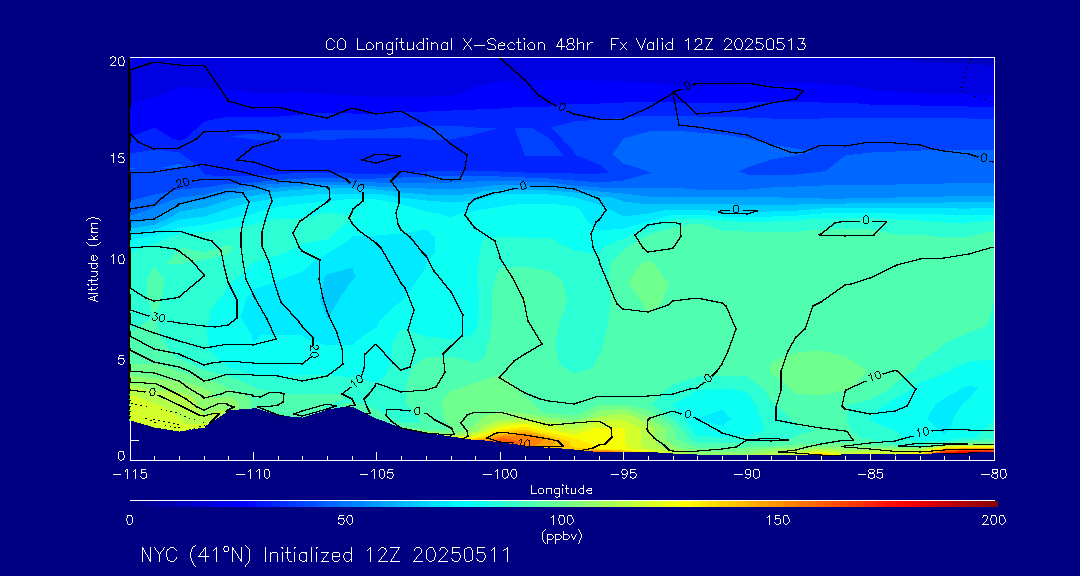Click the 'Longitude' horizontal axis label
Viewport: 1080px width, 576px height.
point(561,491)
